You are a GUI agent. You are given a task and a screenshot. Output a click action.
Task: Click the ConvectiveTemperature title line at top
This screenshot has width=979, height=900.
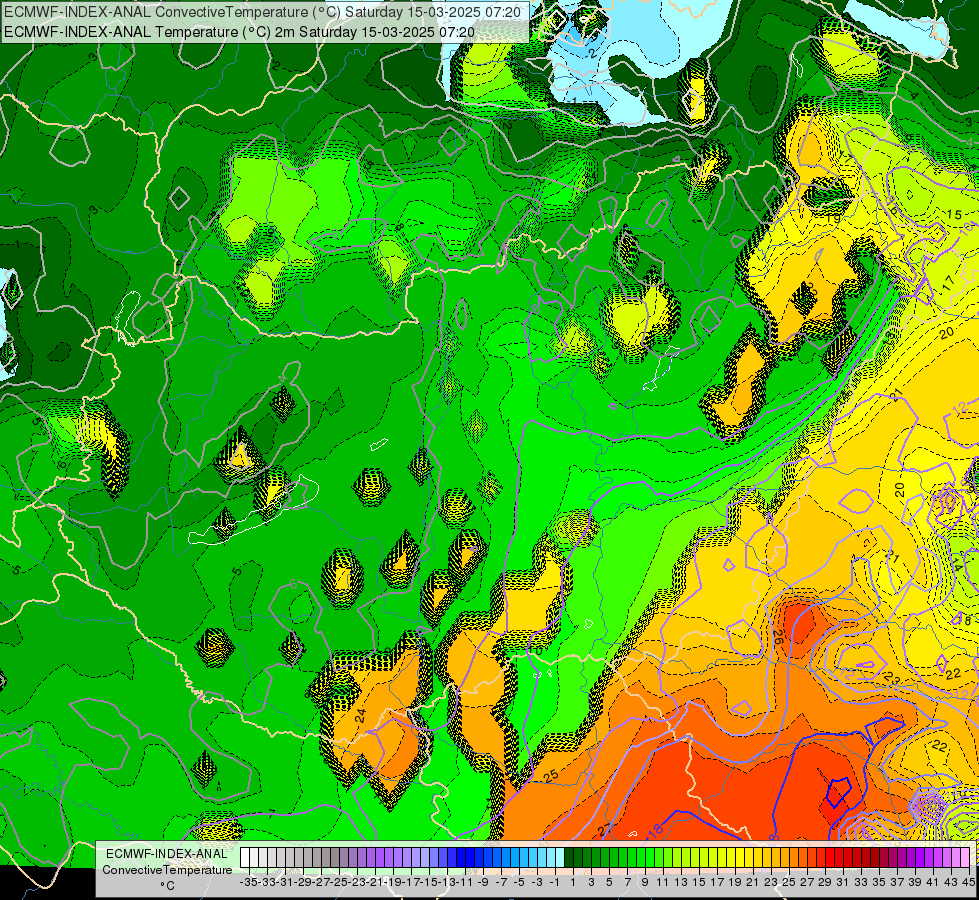[x=262, y=12]
